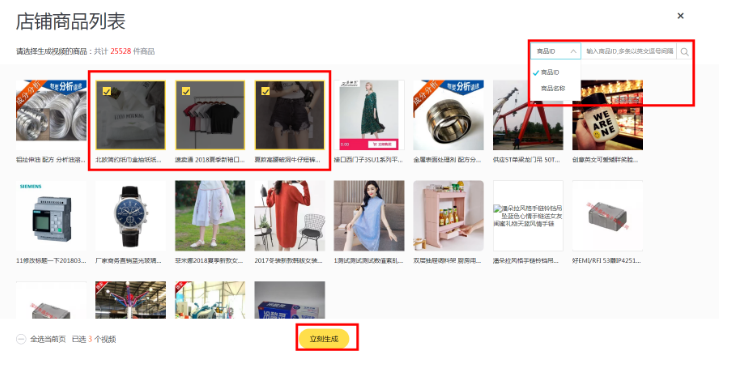Image resolution: width=750 pixels, height=369 pixels.
Task: Select the Siemens controller thumbnail
Action: coord(51,216)
